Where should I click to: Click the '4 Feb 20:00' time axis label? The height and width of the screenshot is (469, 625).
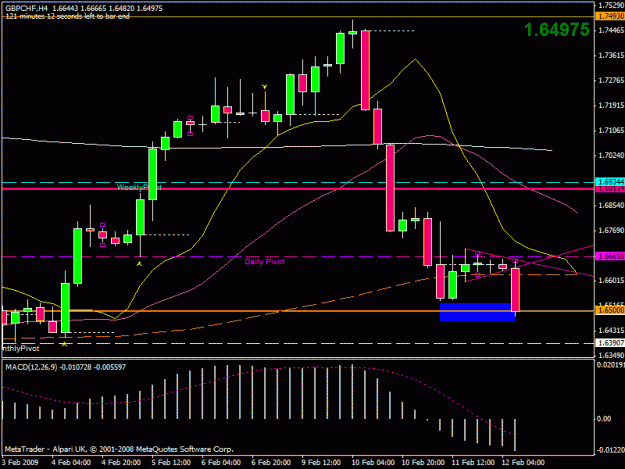[x=121, y=463]
